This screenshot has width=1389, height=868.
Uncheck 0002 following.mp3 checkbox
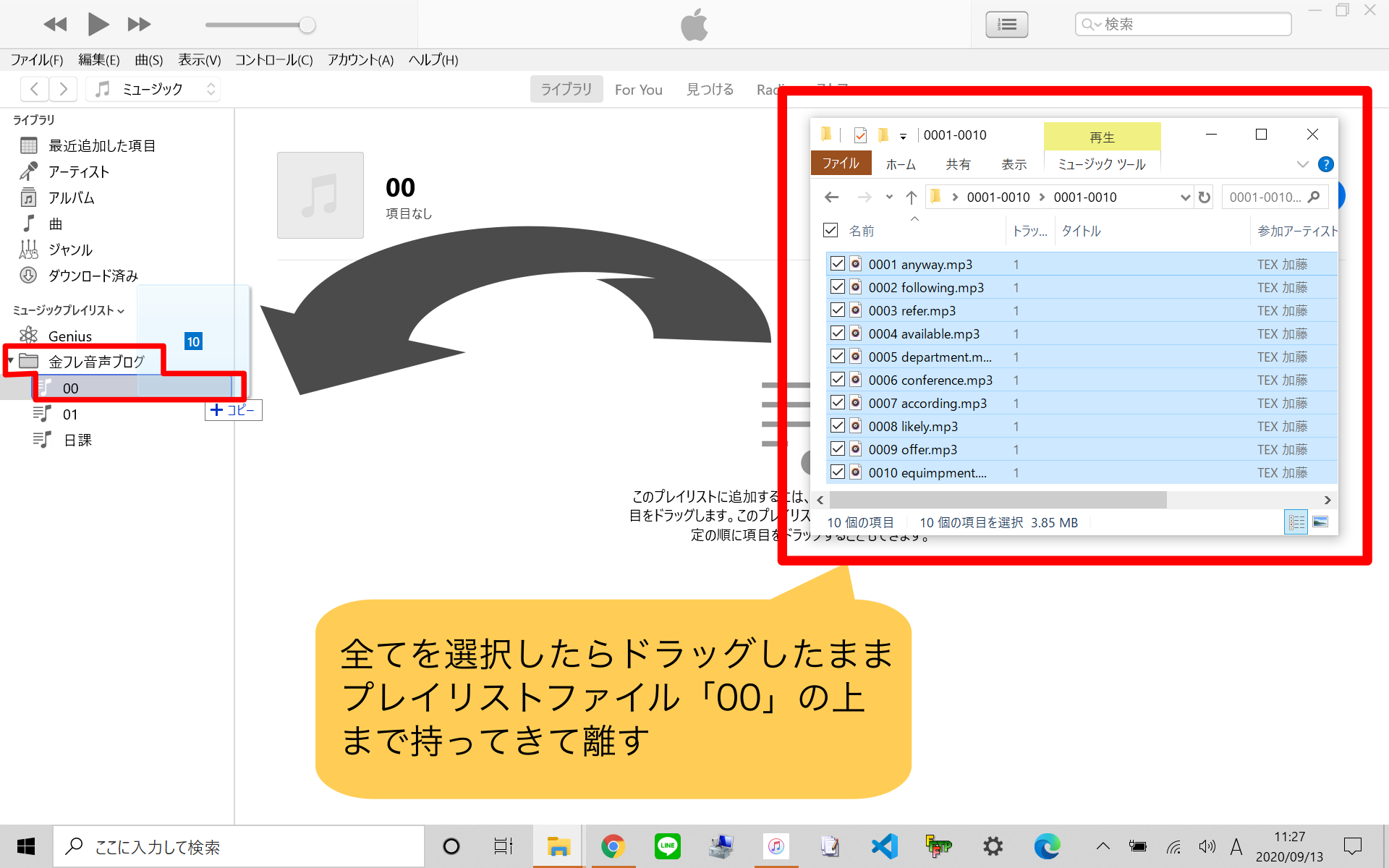tap(837, 286)
